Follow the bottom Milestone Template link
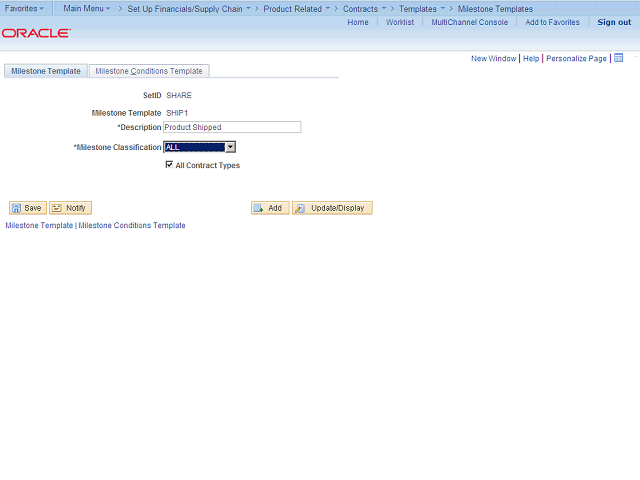Screen dimensions: 640x480 tap(39, 225)
